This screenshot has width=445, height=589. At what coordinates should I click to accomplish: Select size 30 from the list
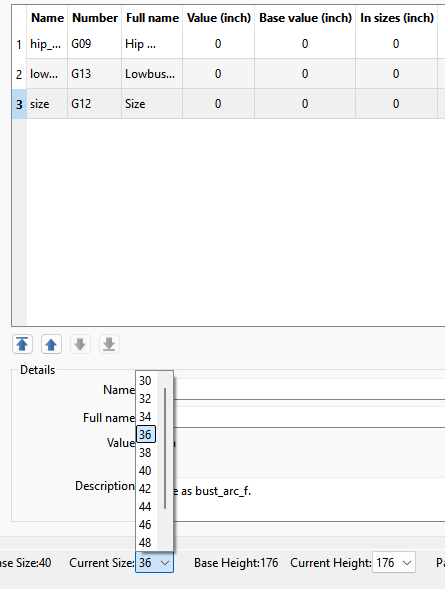pos(146,381)
